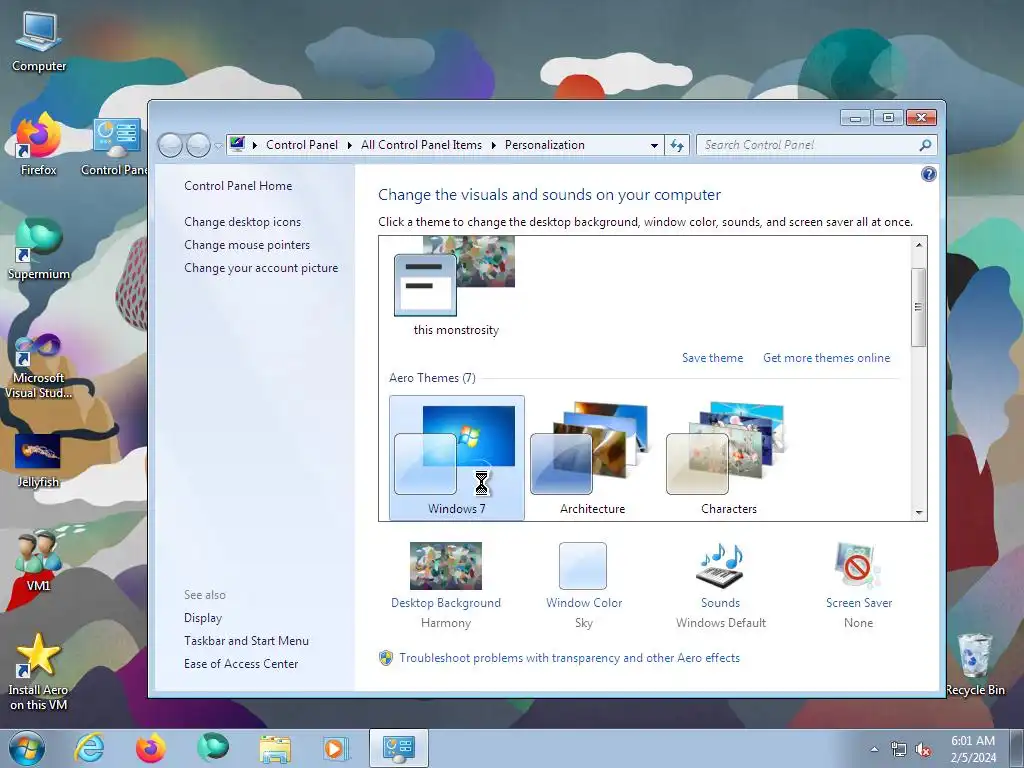Select the VM1 desktop icon
The height and width of the screenshot is (768, 1024).
38,562
